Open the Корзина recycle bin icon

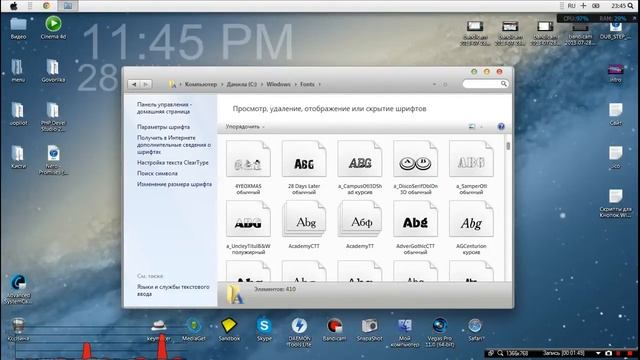pyautogui.click(x=18, y=329)
